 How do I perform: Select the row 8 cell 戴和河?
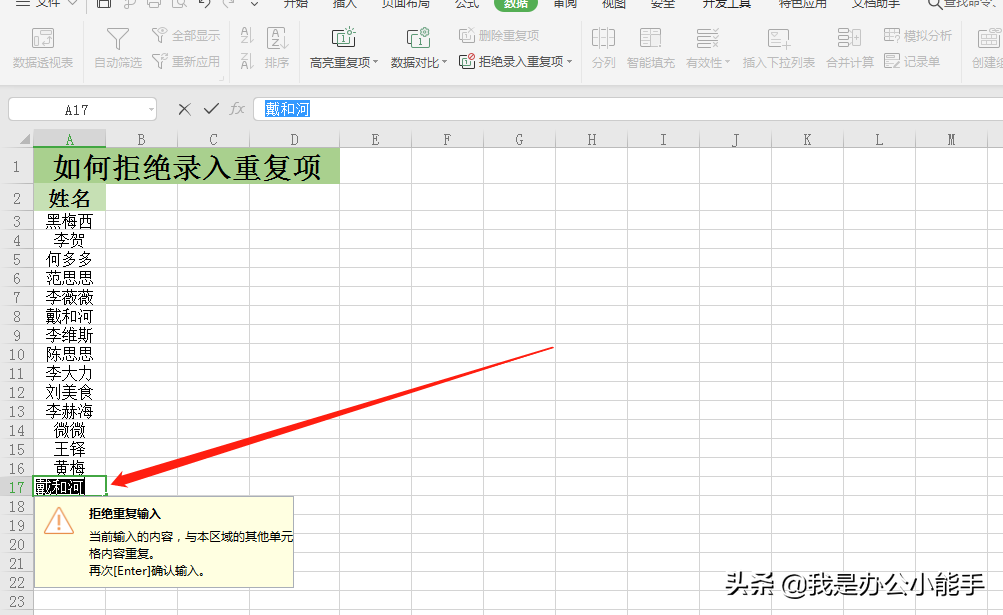pos(70,317)
